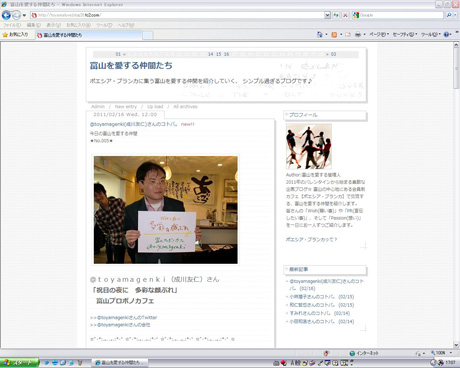Screen dimensions: 460x368
Task: Click calendar day 16 in blog header
Action: 227,54
